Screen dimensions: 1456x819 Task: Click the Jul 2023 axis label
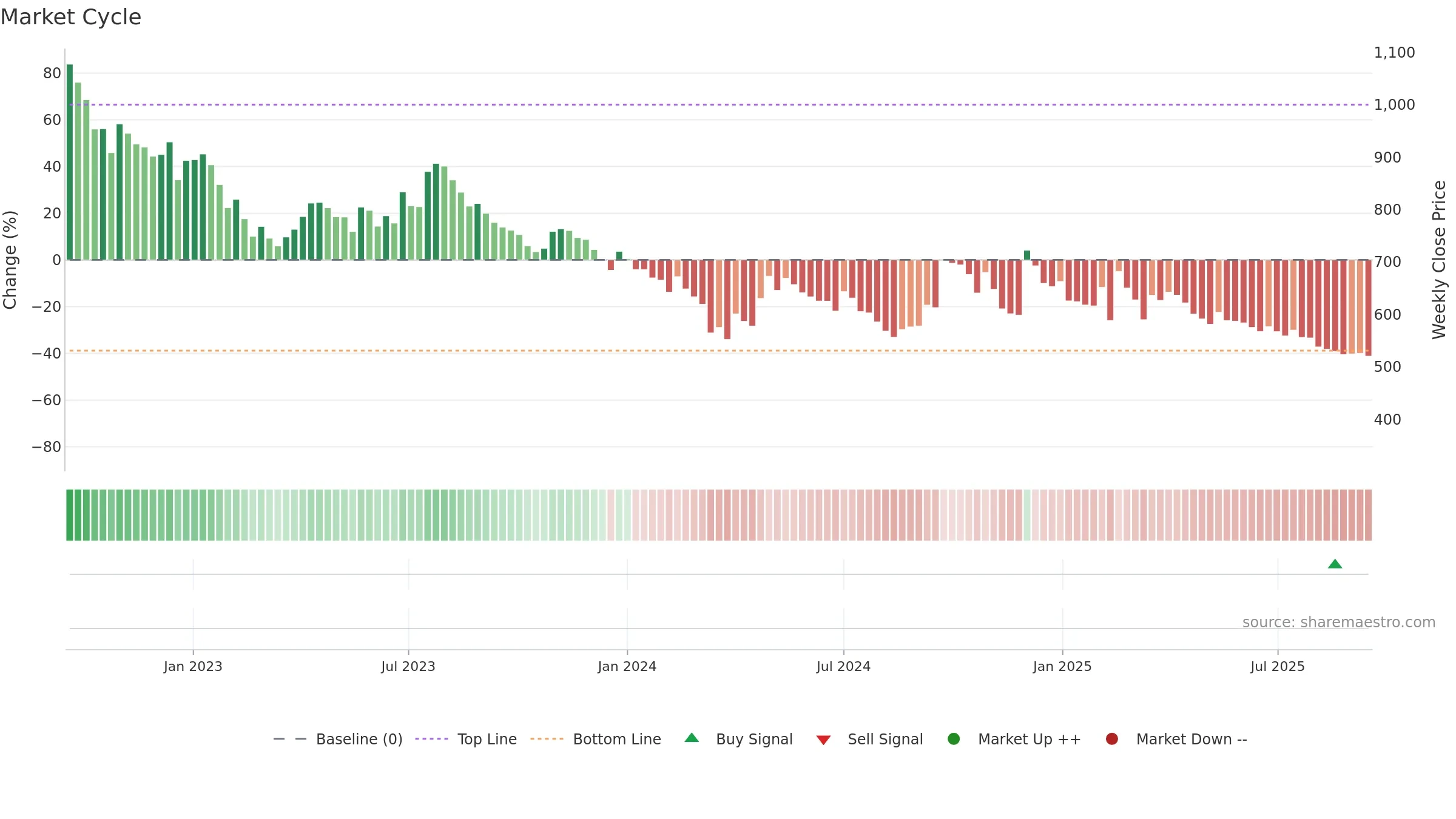pos(408,667)
